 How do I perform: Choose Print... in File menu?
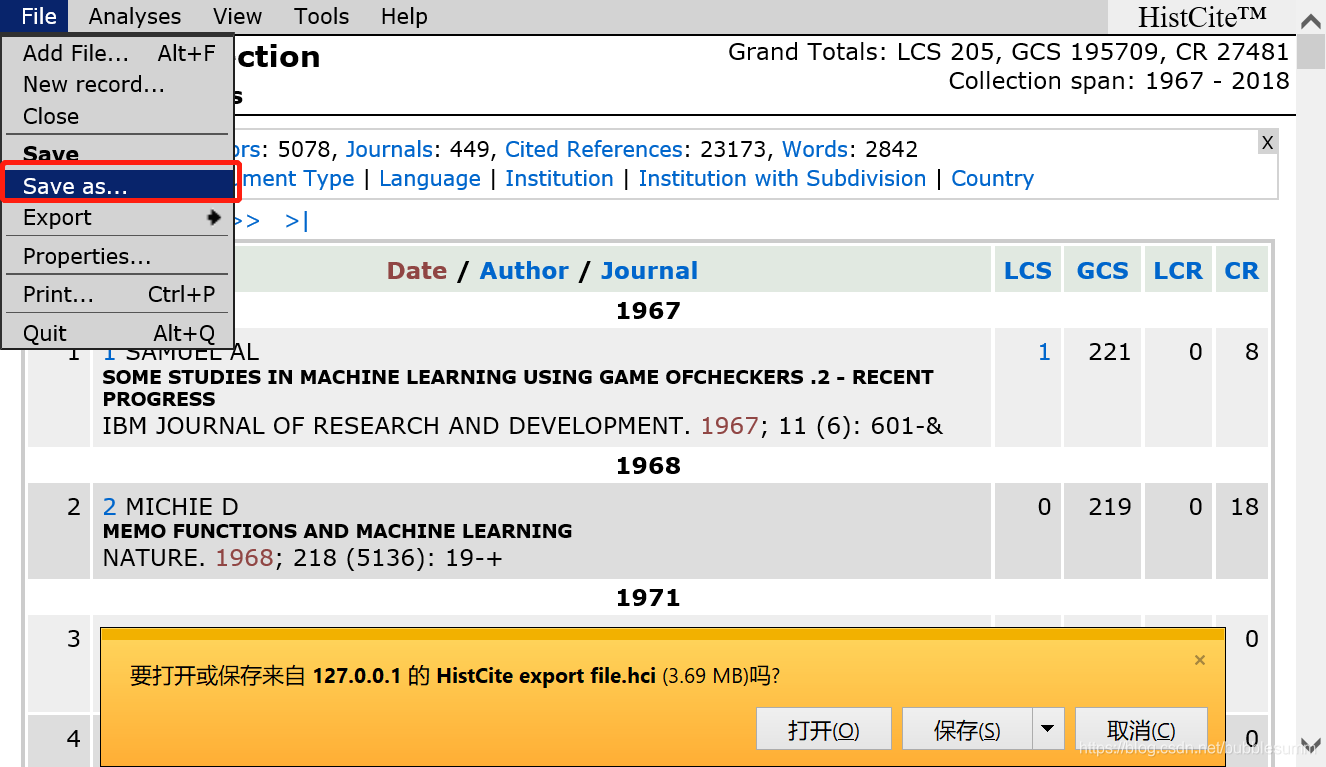click(118, 294)
